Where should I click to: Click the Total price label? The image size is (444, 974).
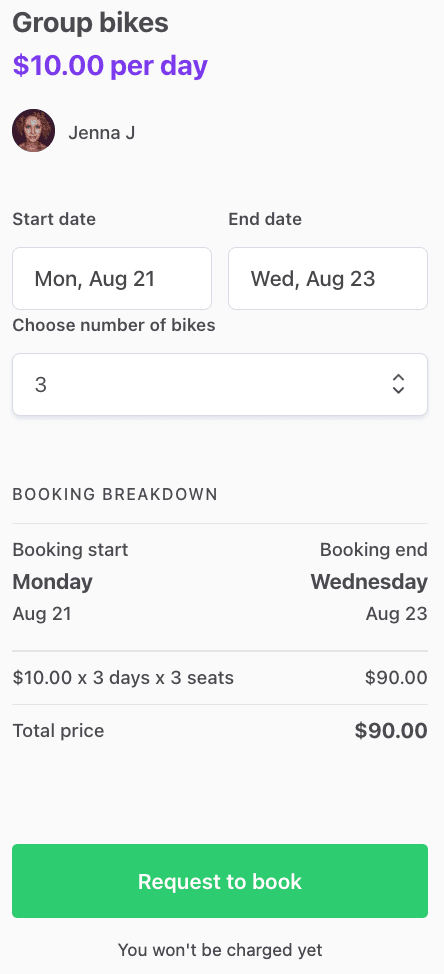coord(58,730)
